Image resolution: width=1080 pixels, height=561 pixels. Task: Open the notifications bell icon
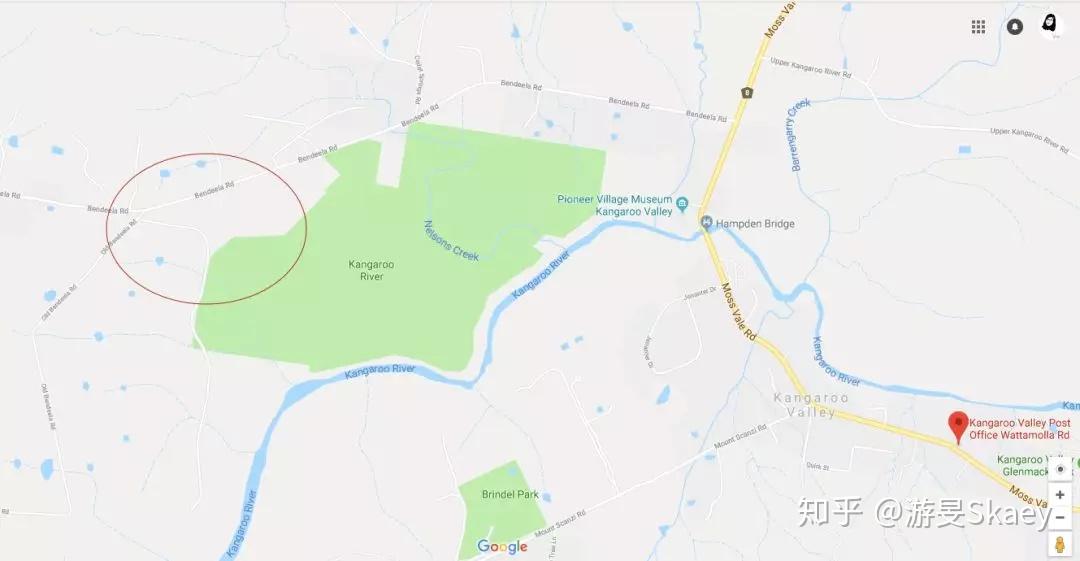tap(1015, 27)
